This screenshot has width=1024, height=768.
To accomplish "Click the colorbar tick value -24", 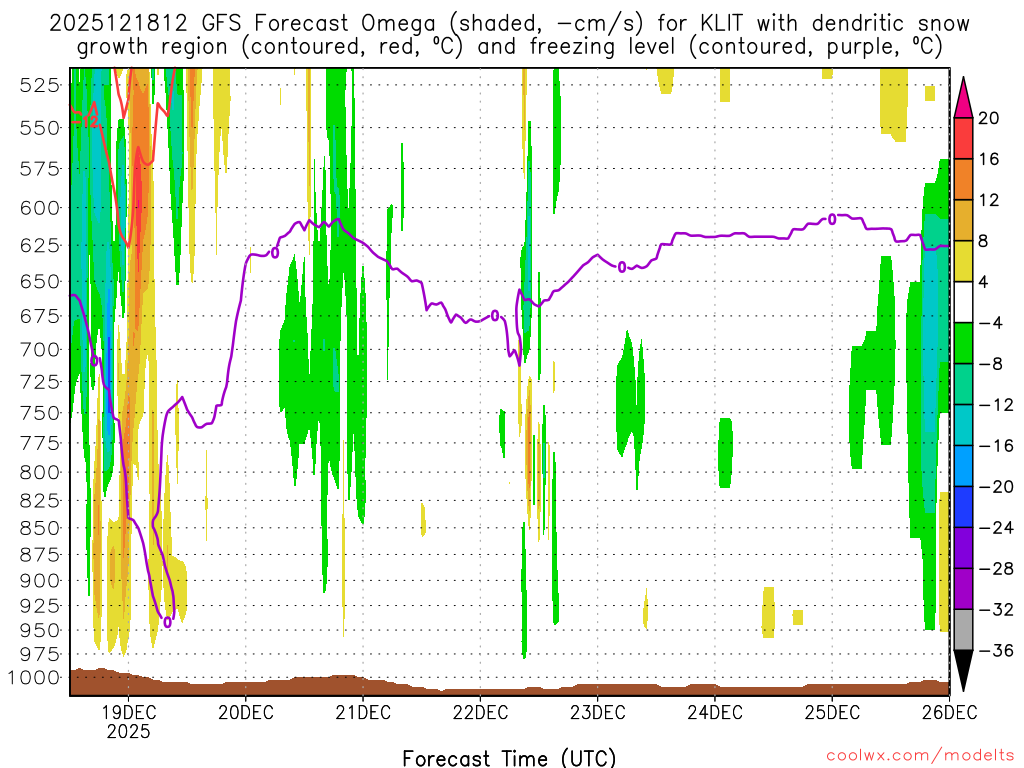I will coord(996,528).
